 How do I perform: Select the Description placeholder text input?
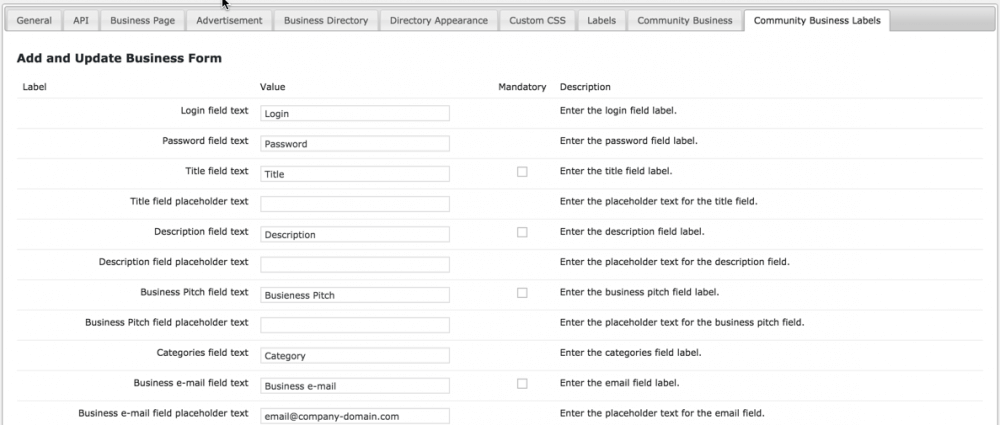click(355, 264)
